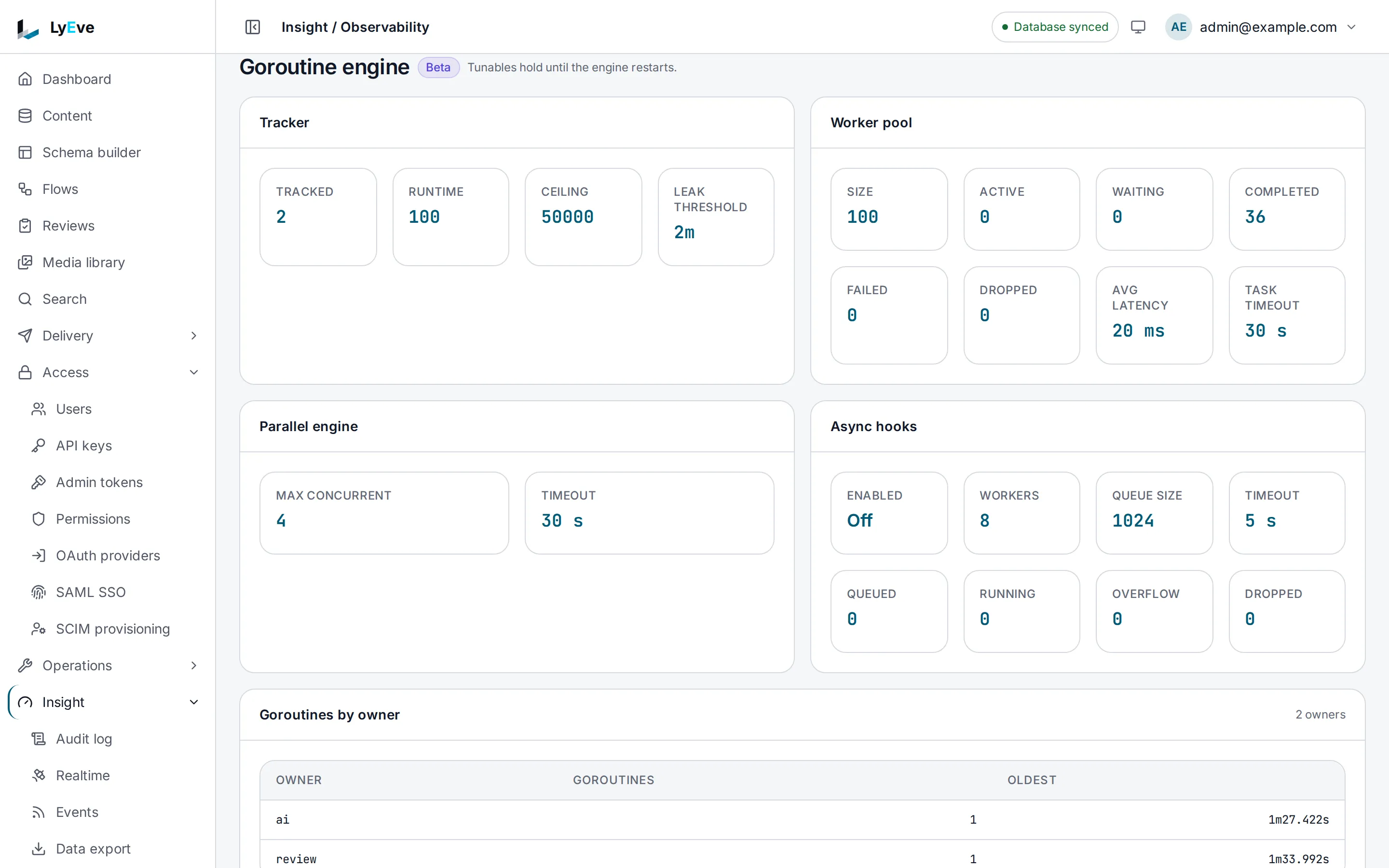The height and width of the screenshot is (868, 1389).
Task: Expand the Operations section chevron
Action: pyautogui.click(x=194, y=665)
